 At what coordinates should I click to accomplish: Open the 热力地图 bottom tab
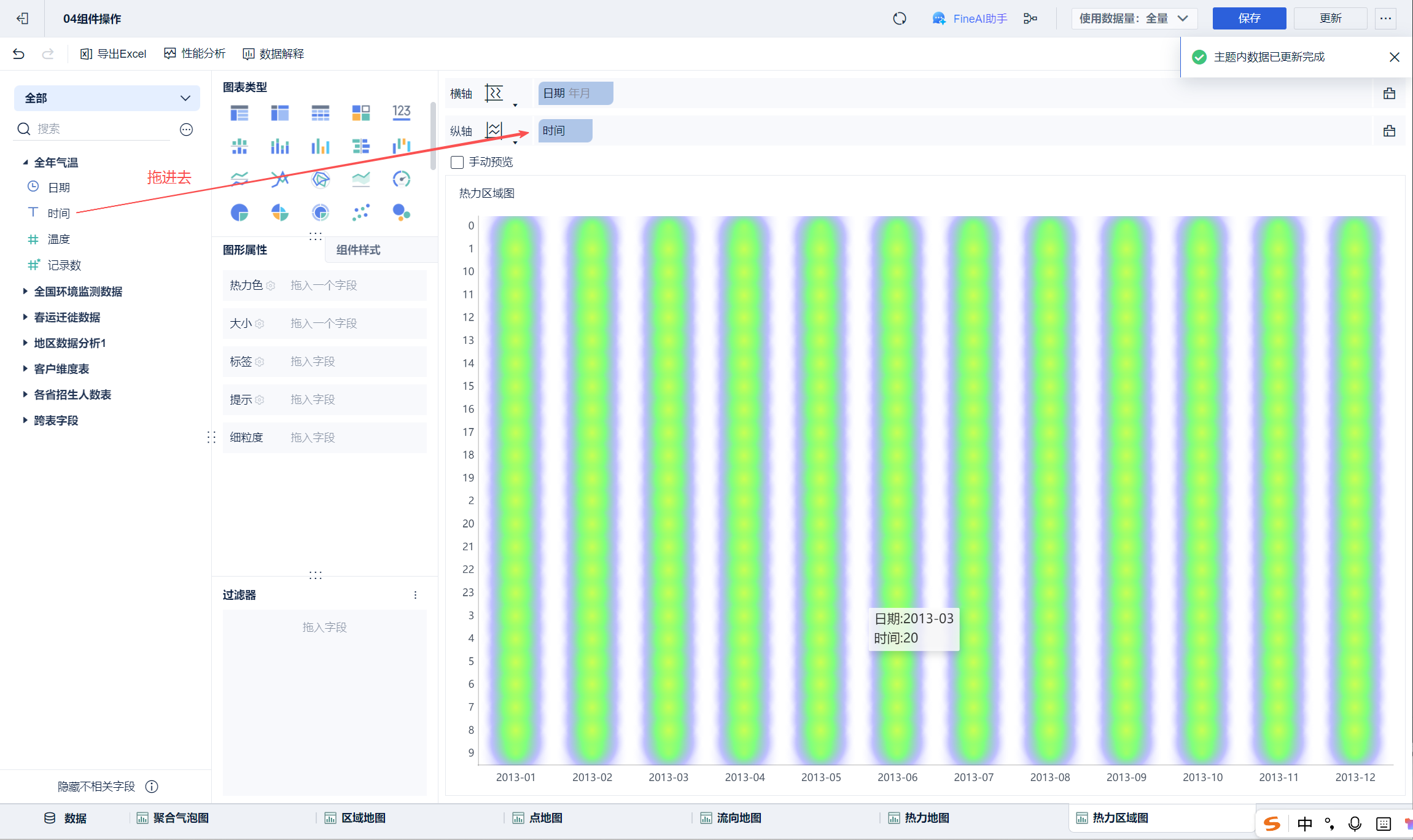click(x=926, y=818)
